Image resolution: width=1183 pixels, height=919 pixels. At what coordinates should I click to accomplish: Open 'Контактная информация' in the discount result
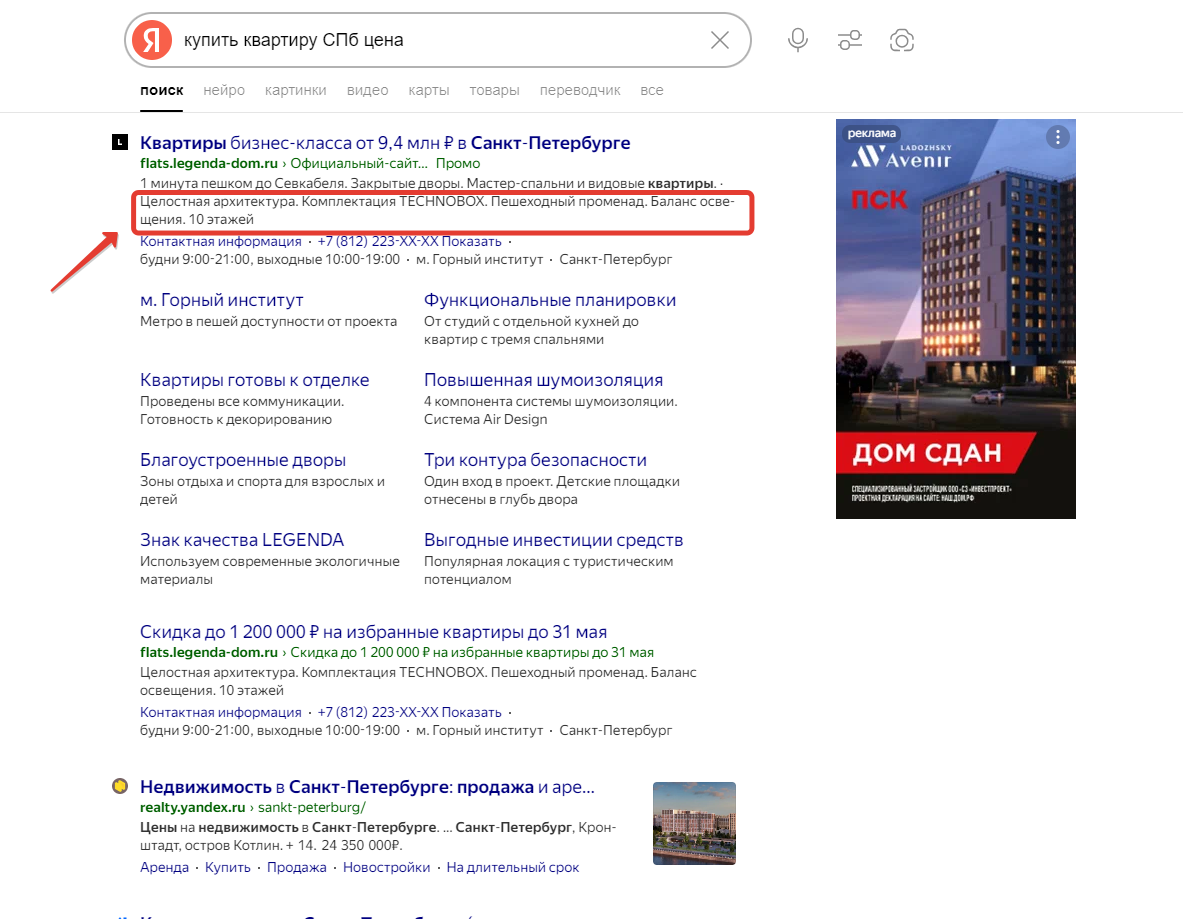[221, 712]
